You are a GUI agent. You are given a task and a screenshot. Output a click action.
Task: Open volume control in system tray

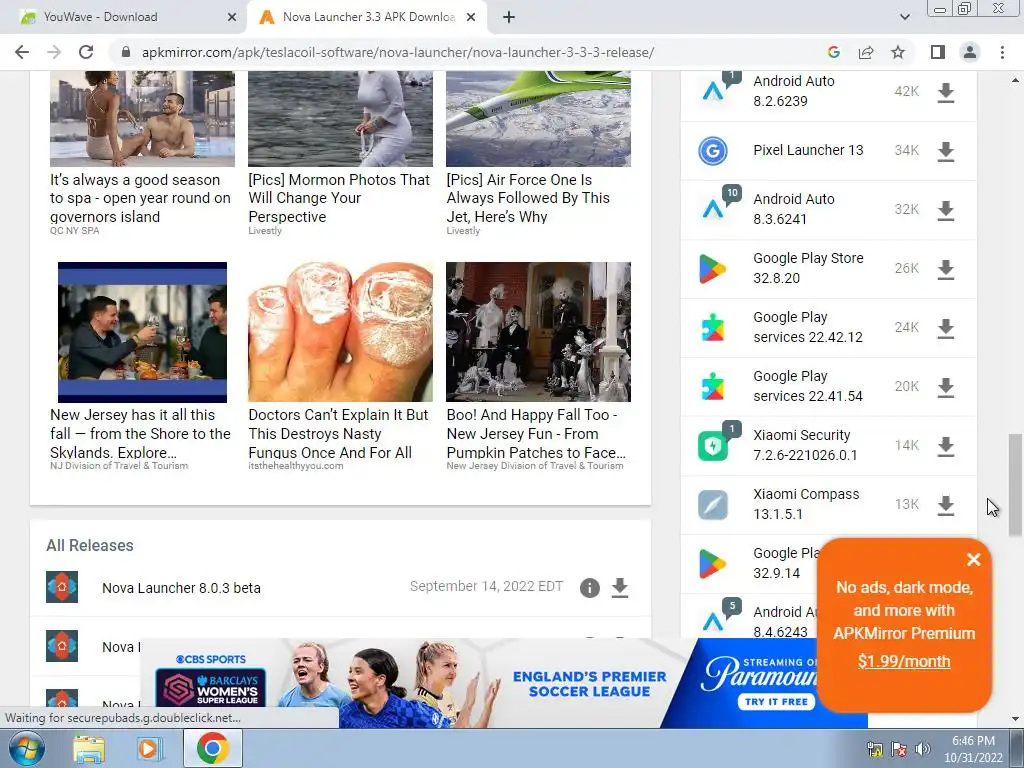click(x=923, y=749)
